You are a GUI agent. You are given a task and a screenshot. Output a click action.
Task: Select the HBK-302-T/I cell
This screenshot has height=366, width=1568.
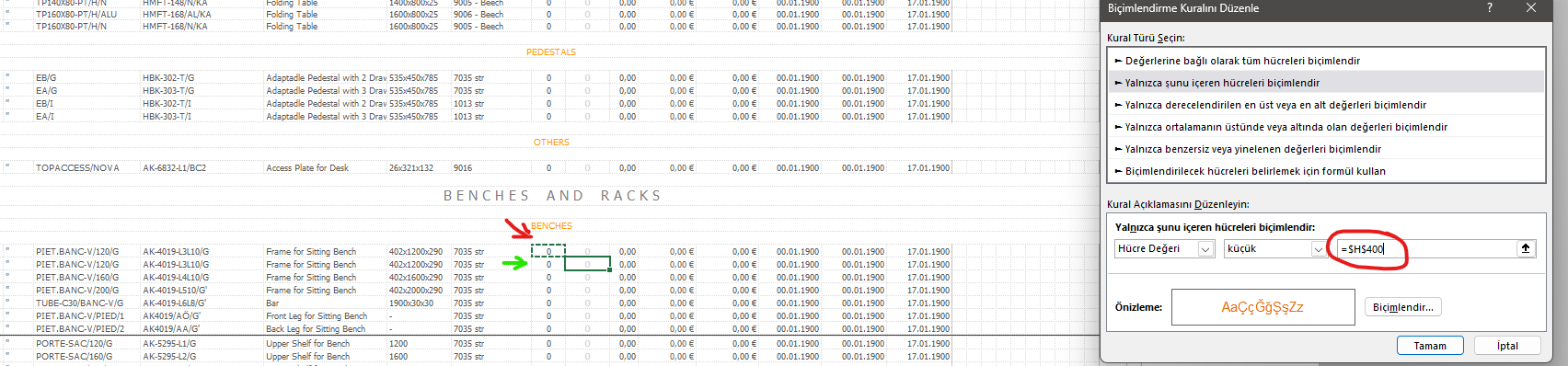167,104
